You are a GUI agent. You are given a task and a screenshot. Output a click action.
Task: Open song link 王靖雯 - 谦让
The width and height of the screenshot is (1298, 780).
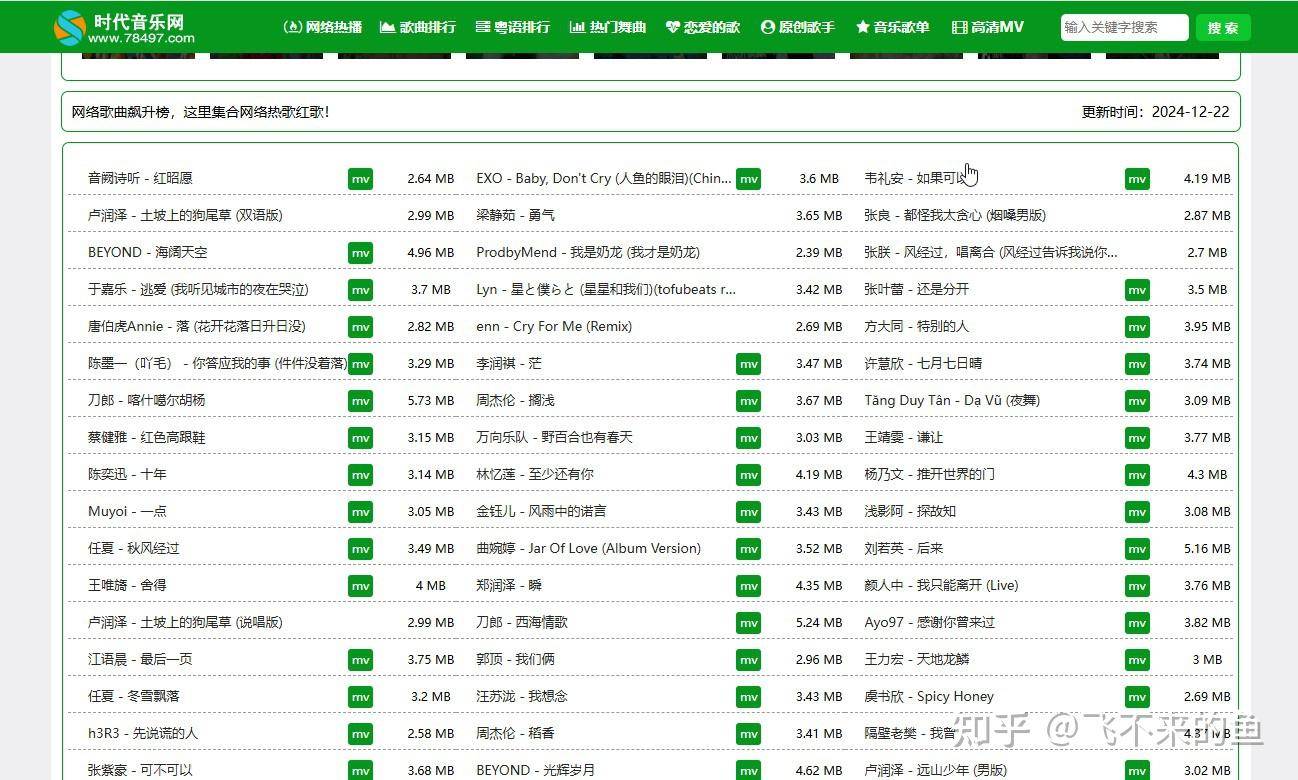coord(903,437)
